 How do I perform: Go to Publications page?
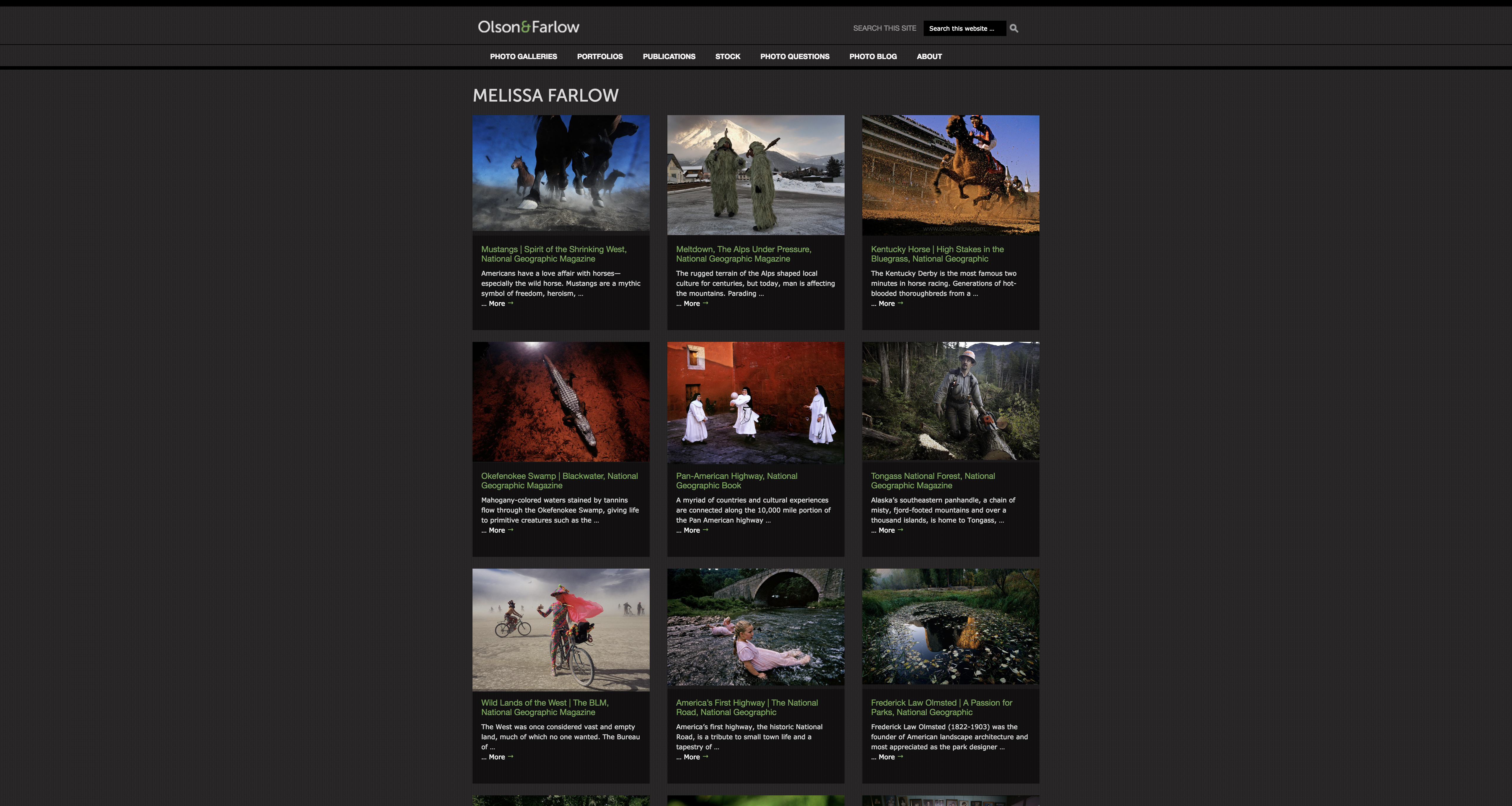tap(669, 56)
